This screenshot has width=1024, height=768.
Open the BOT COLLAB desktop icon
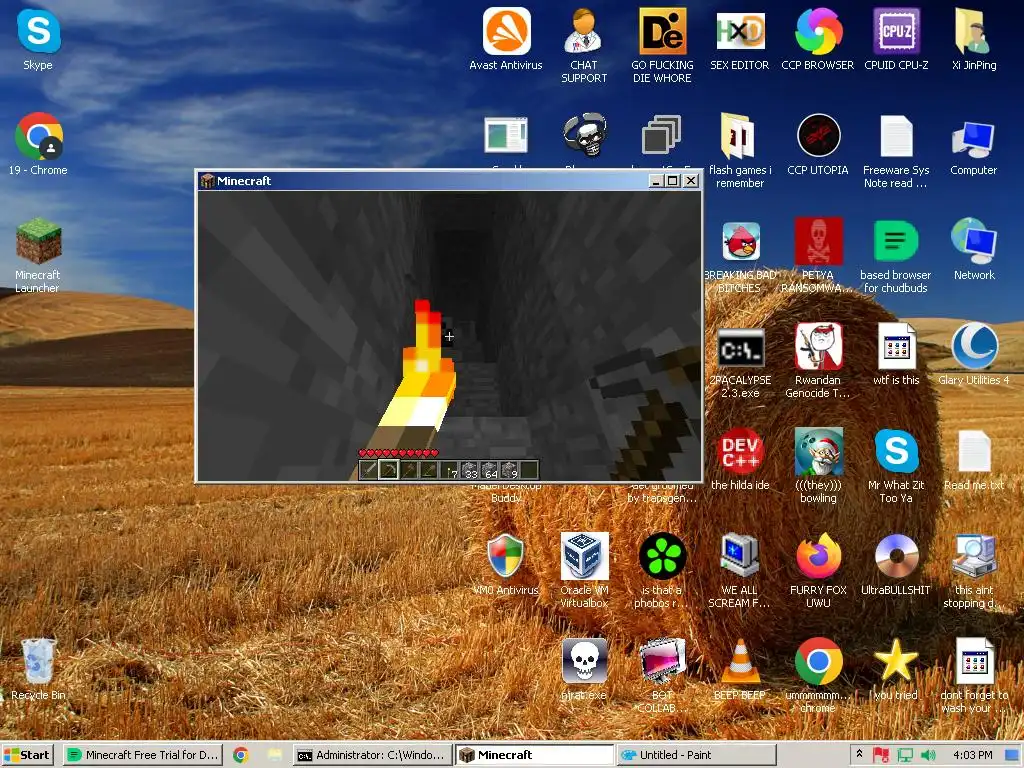click(x=662, y=676)
